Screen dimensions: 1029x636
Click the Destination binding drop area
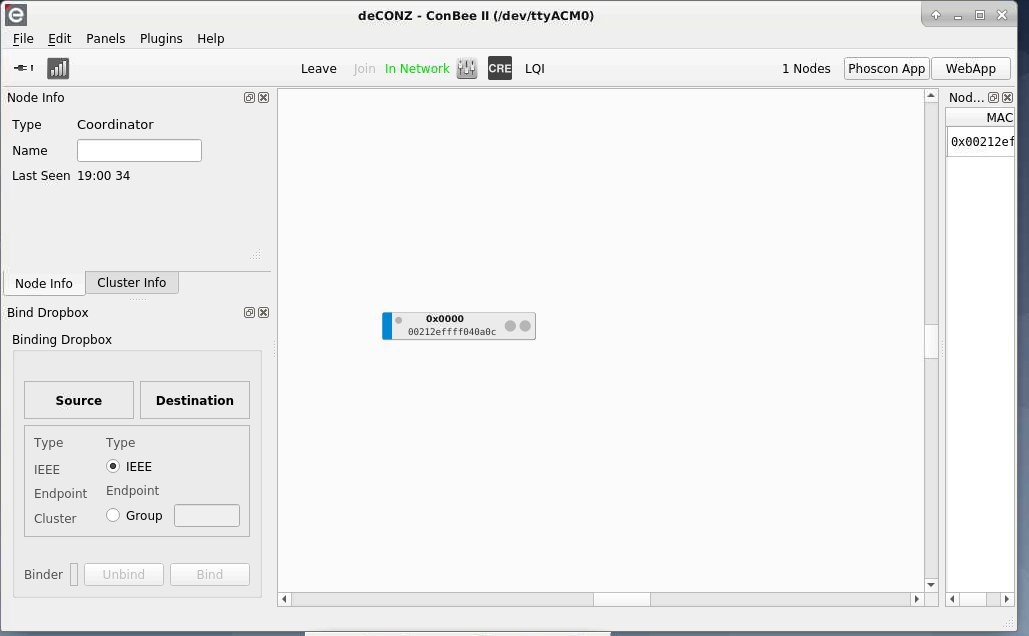pyautogui.click(x=195, y=400)
